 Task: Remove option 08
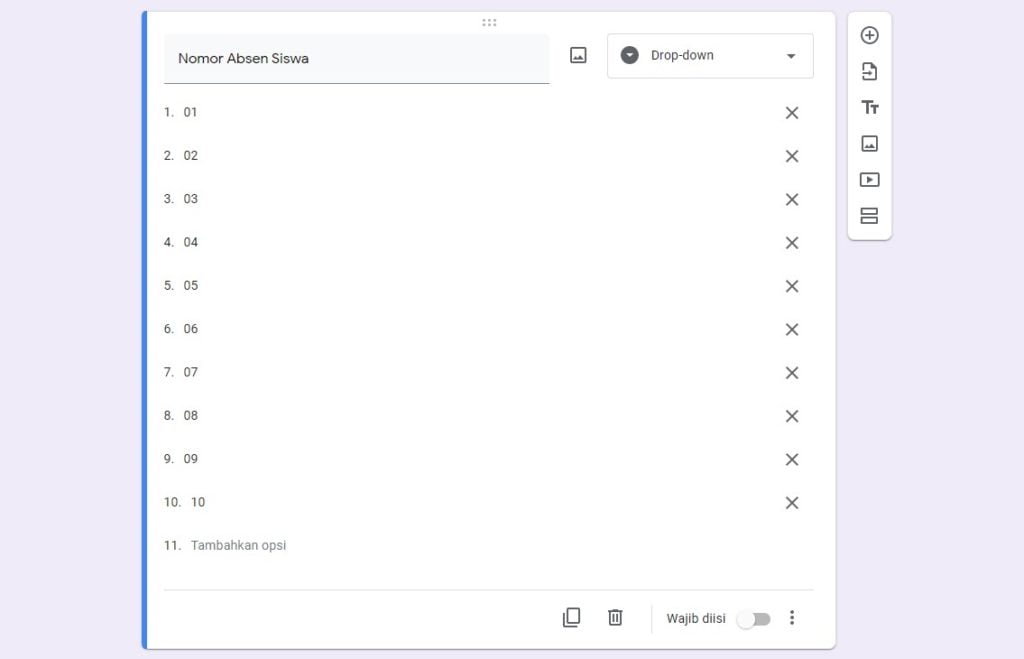point(792,416)
